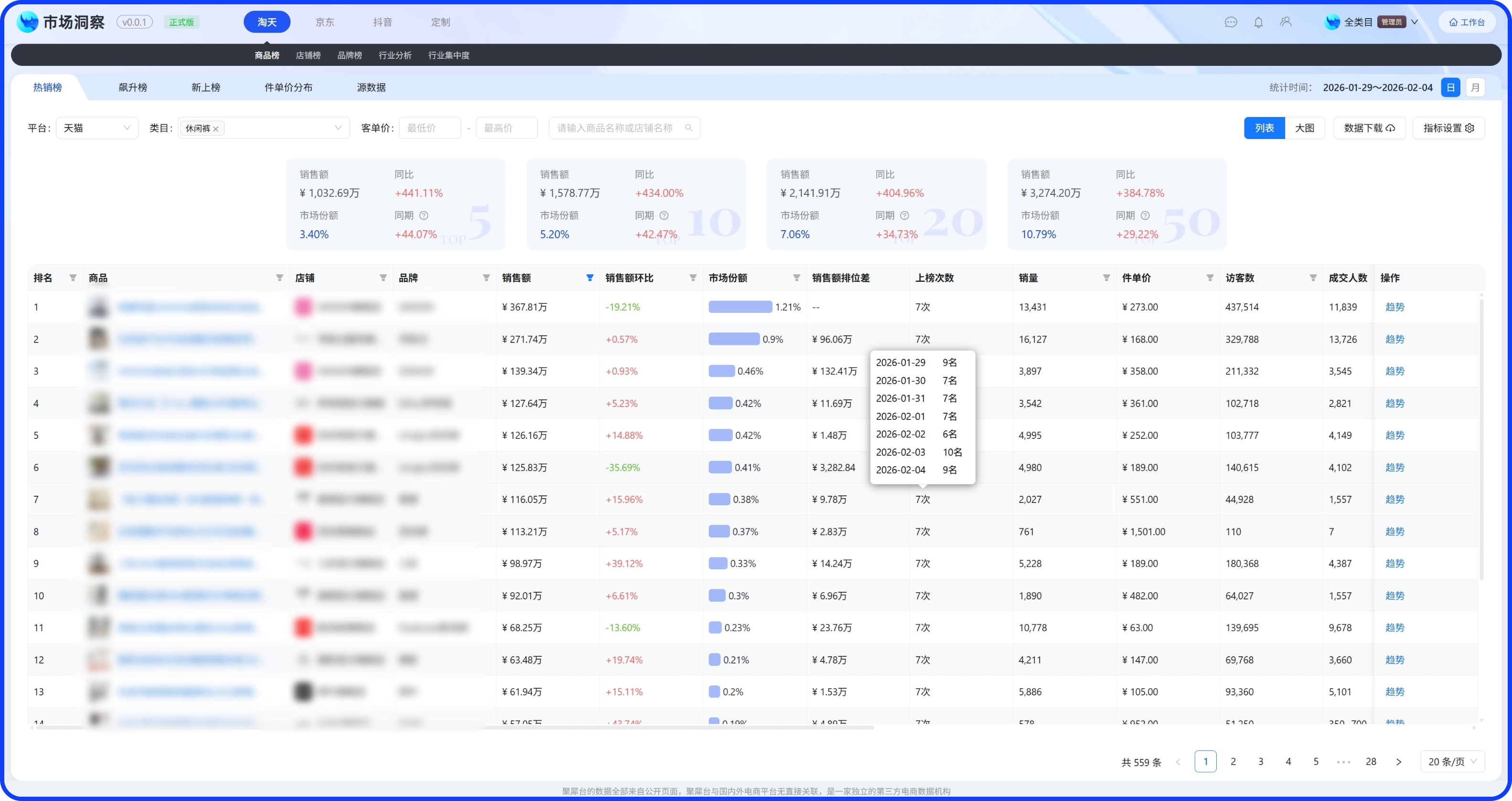Switch statistics period to 月
This screenshot has height=801, width=1512.
1475,87
